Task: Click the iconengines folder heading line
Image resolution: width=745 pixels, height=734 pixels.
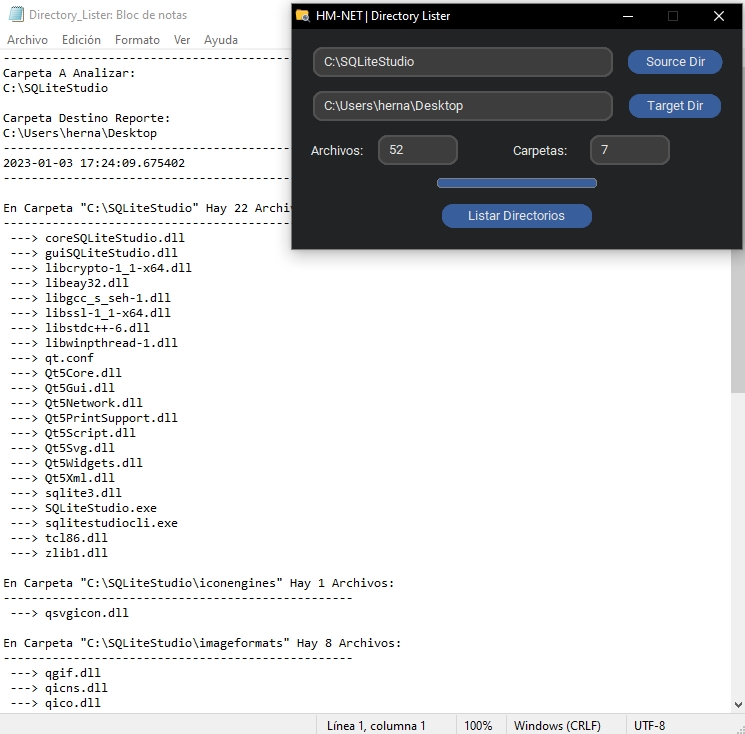Action: click(x=199, y=583)
